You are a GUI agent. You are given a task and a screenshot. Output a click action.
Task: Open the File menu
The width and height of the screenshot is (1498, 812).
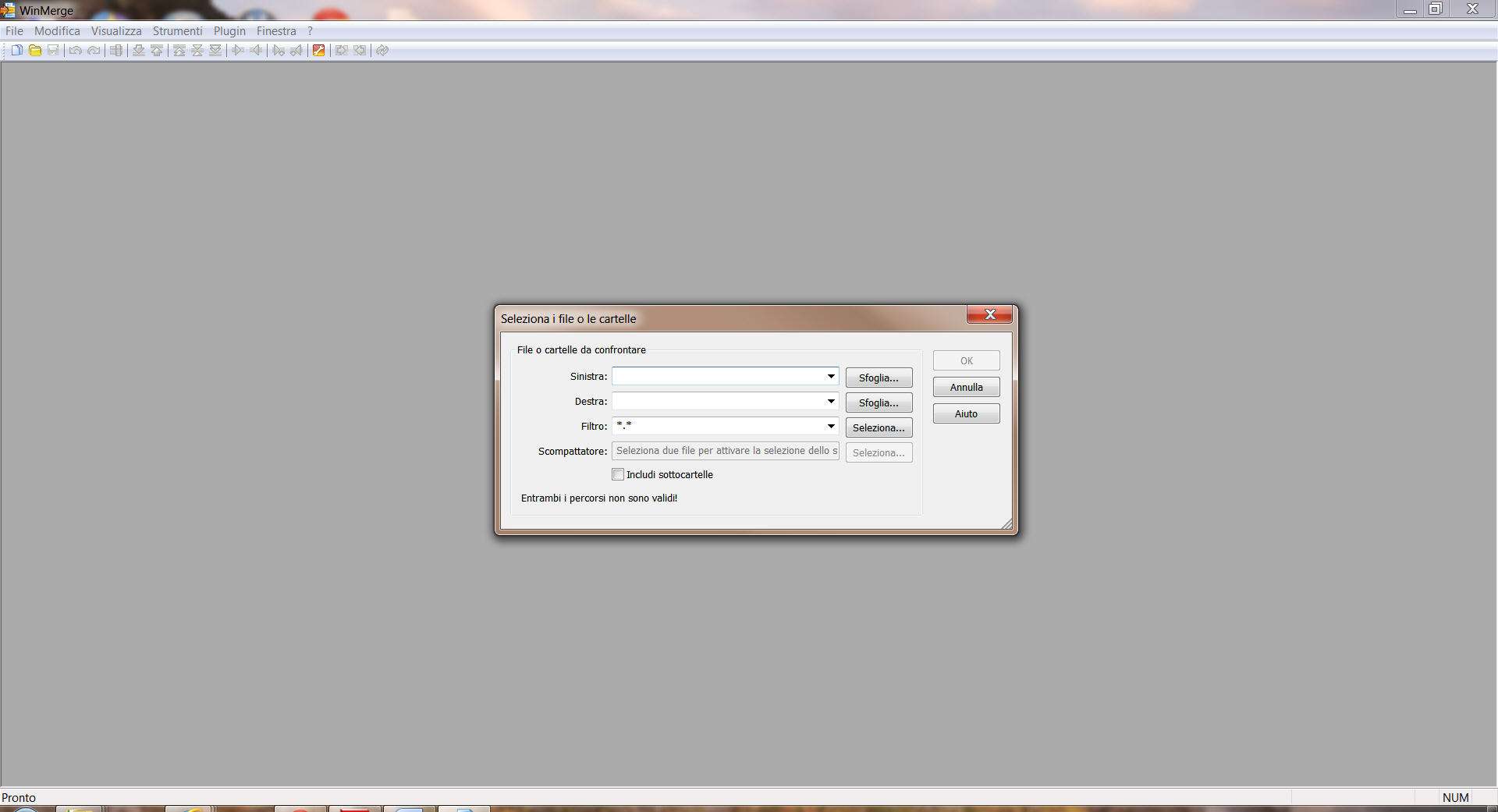pyautogui.click(x=15, y=31)
